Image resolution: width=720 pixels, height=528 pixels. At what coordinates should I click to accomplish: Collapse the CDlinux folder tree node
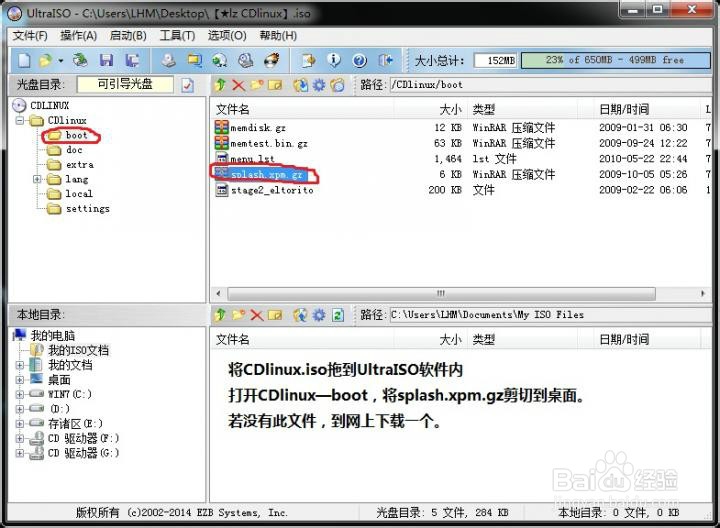tap(20, 120)
